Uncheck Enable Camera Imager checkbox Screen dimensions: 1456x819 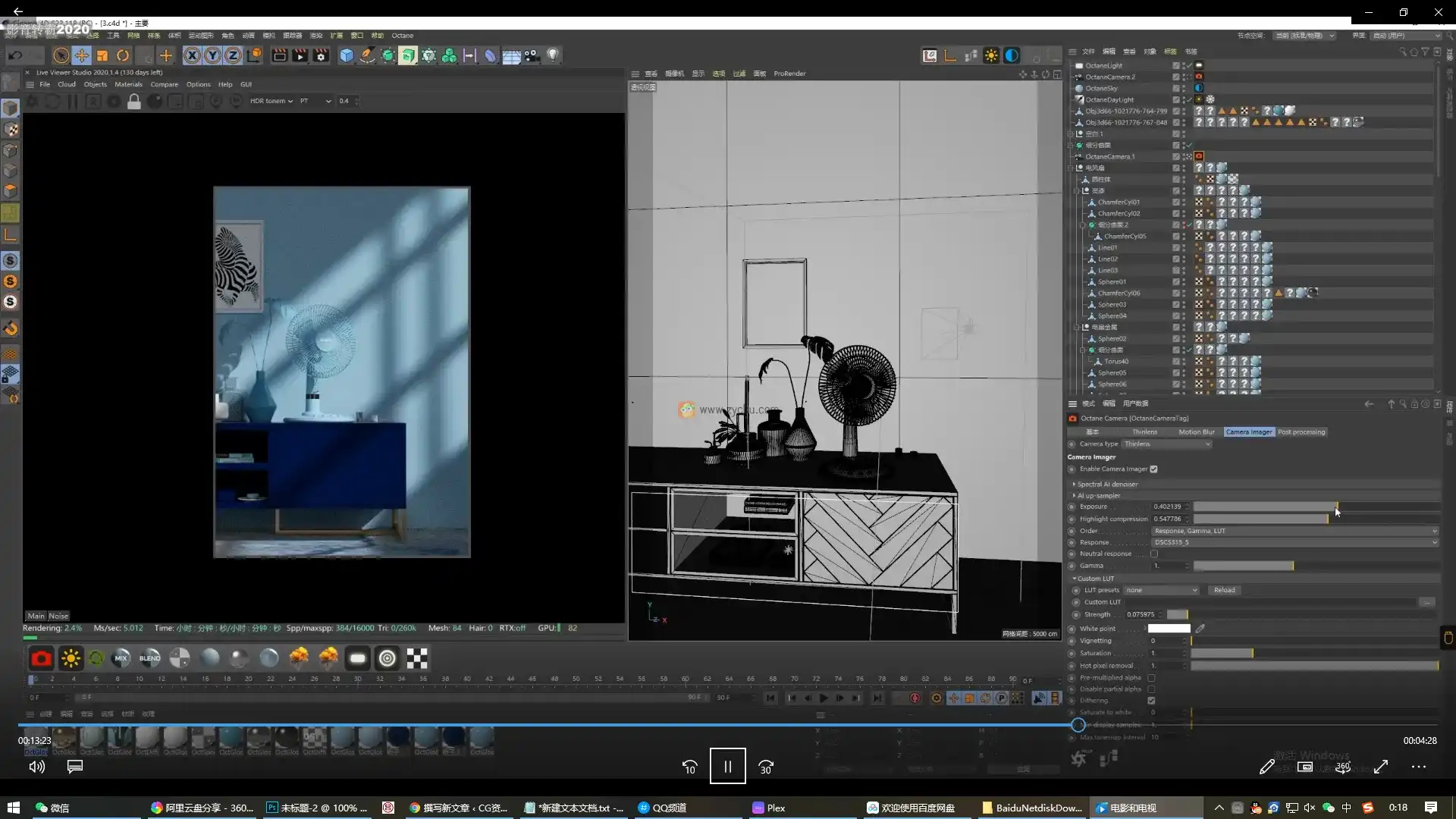(1153, 469)
